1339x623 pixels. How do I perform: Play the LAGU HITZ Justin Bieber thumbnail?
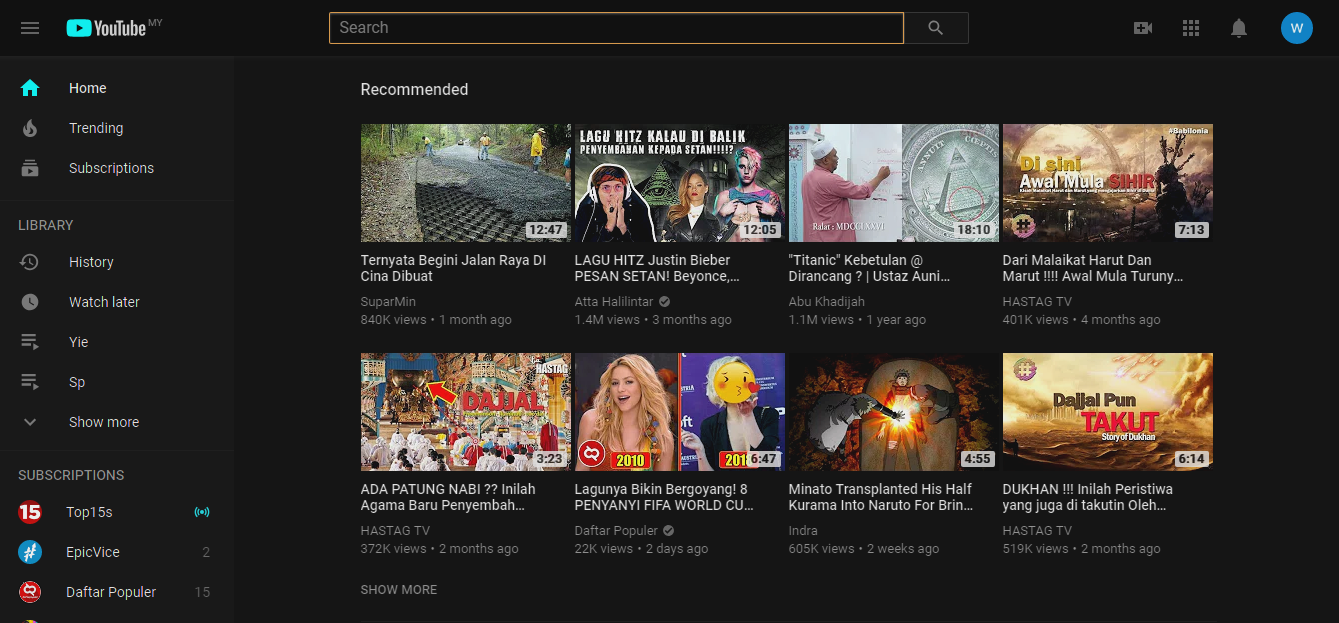tap(680, 183)
